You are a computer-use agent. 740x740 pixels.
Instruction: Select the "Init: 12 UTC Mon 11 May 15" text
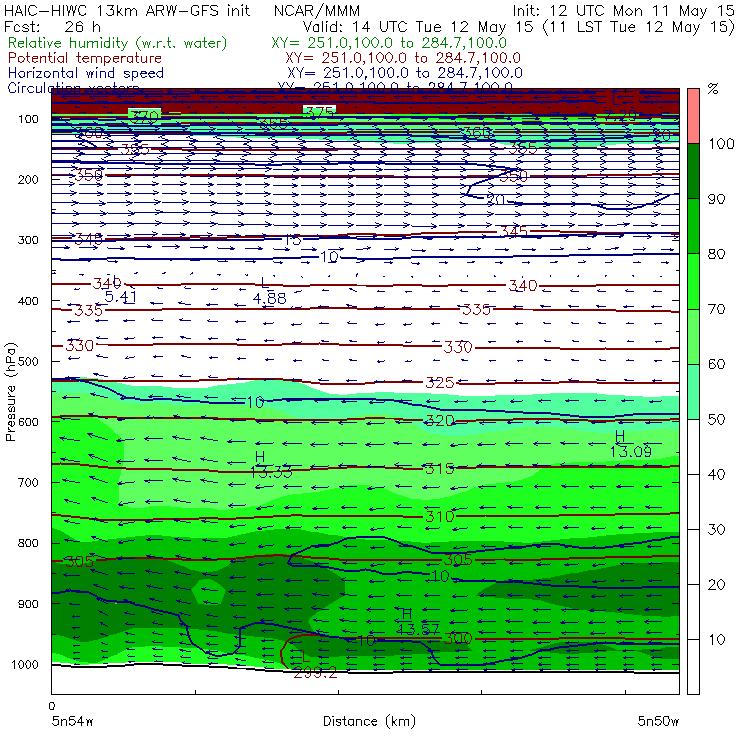[623, 11]
